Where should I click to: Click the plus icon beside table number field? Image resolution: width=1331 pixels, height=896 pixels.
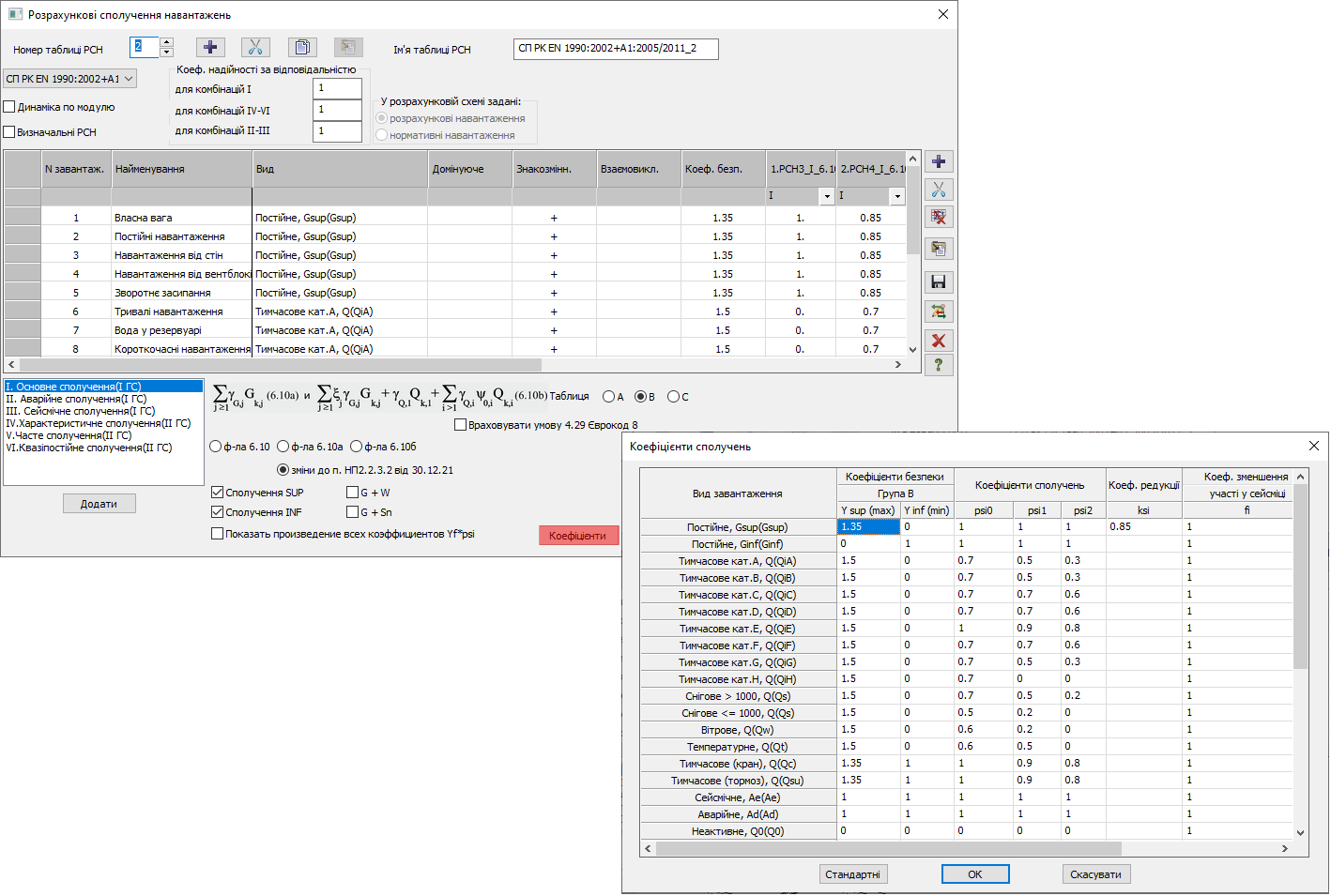(210, 48)
